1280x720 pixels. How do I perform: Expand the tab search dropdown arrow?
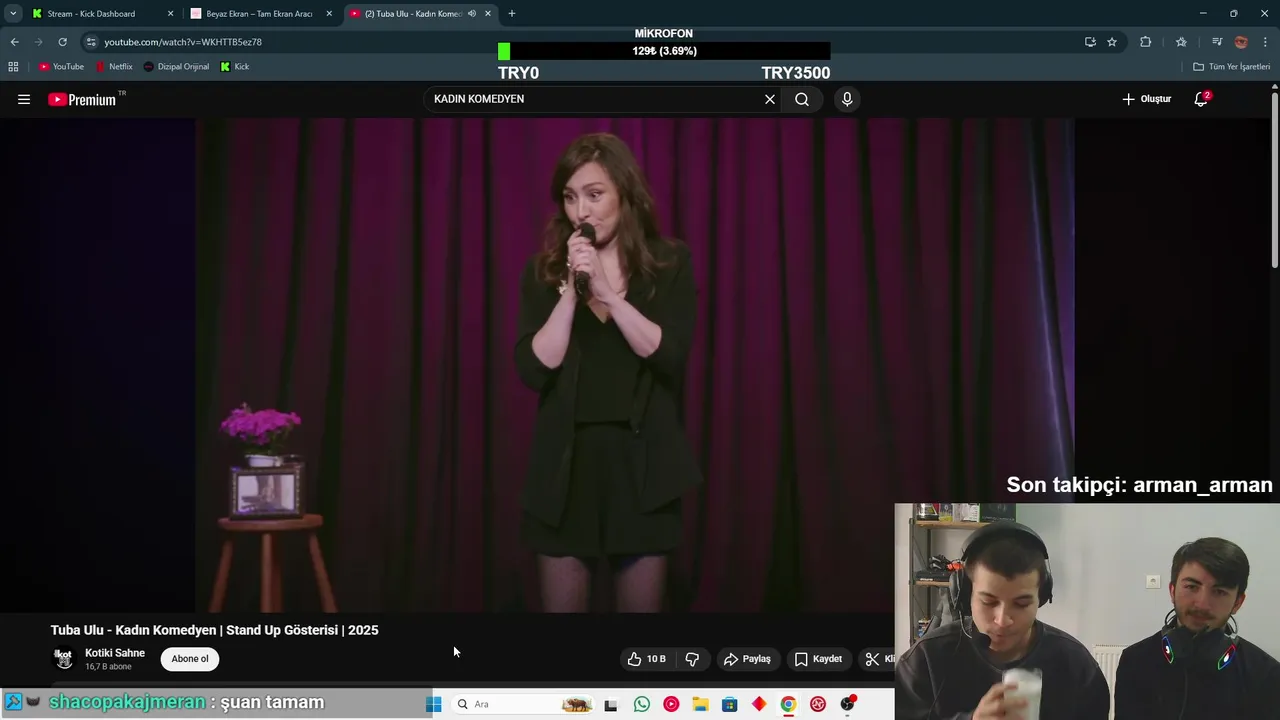[x=13, y=14]
